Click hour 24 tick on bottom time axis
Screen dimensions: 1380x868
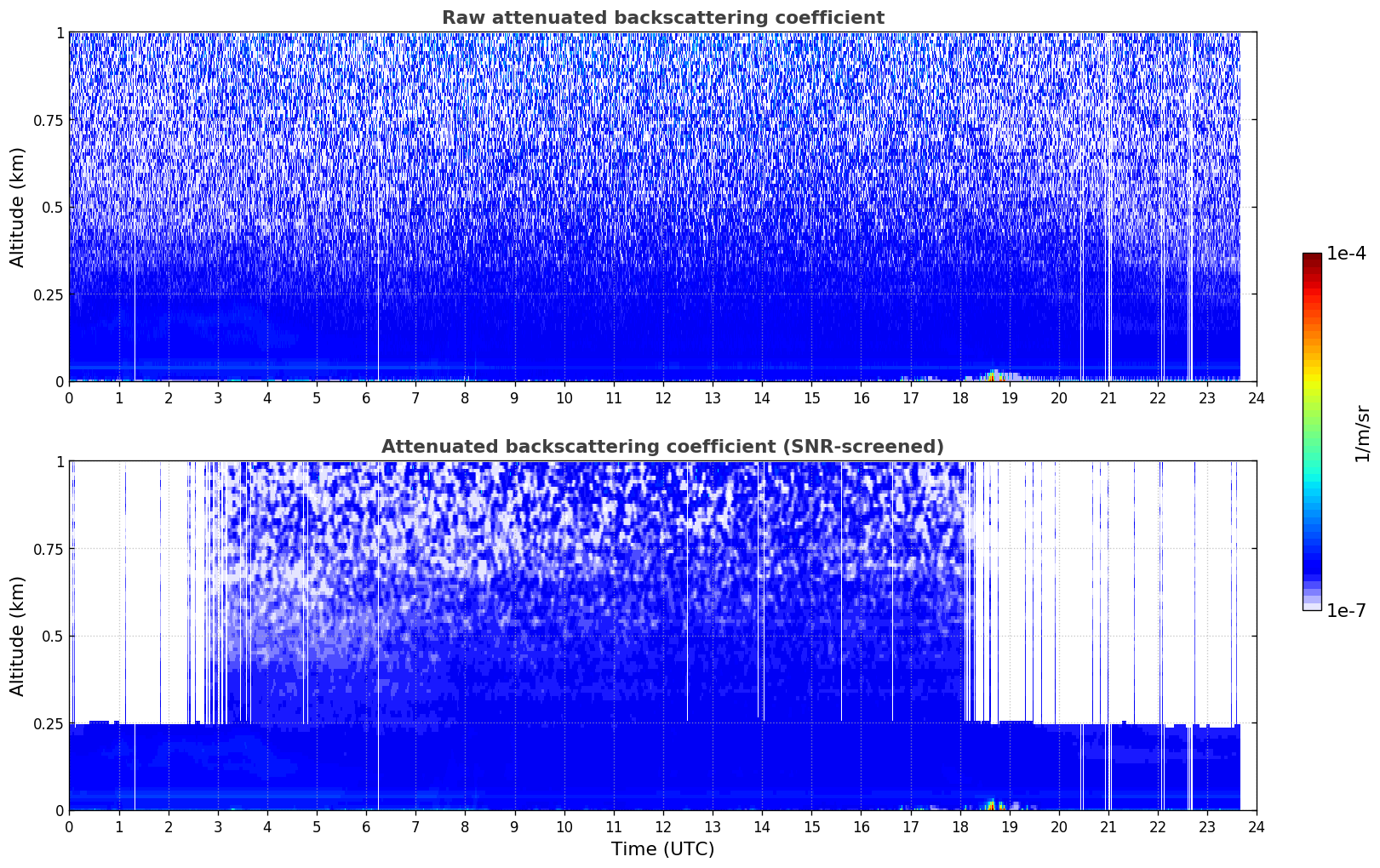click(x=1256, y=827)
